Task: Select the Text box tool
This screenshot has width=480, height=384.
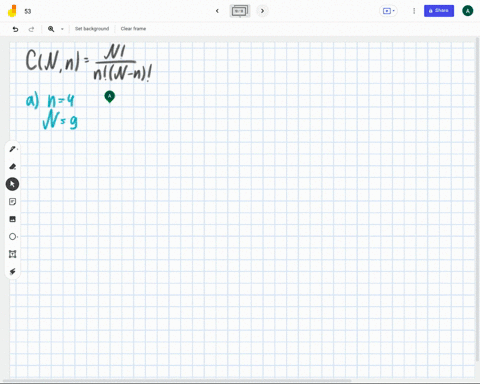Action: (13, 254)
